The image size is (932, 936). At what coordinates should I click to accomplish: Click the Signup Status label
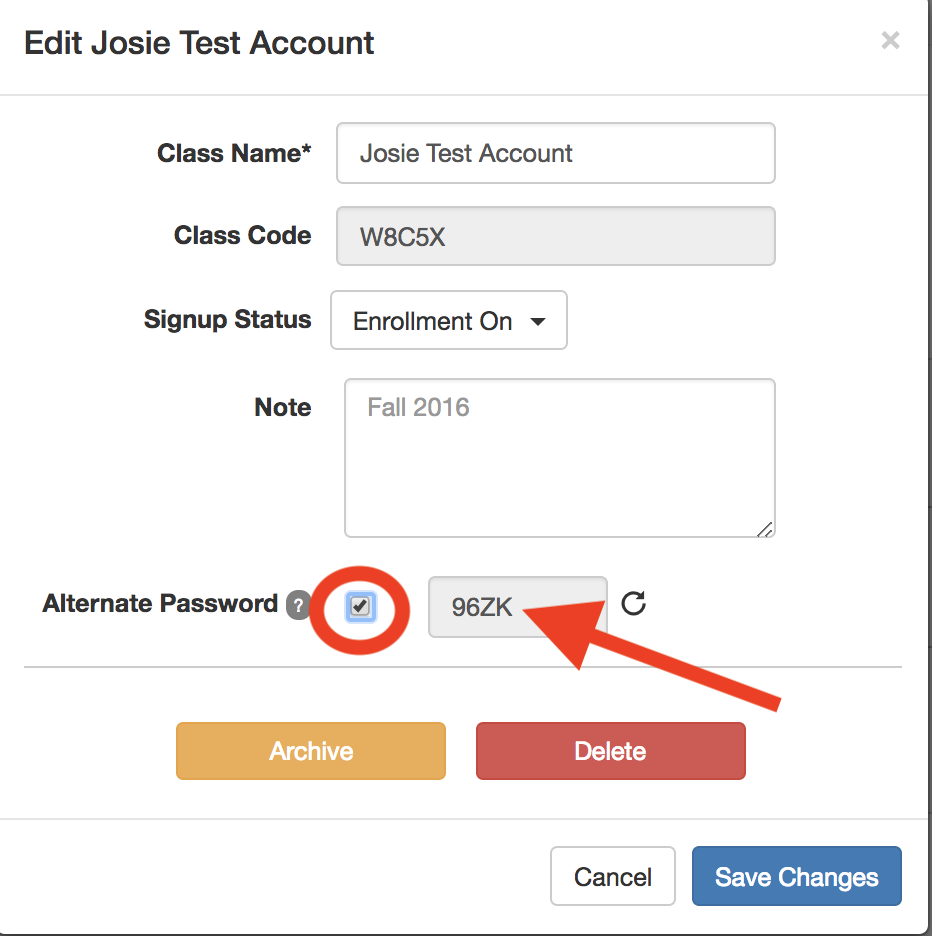click(227, 320)
